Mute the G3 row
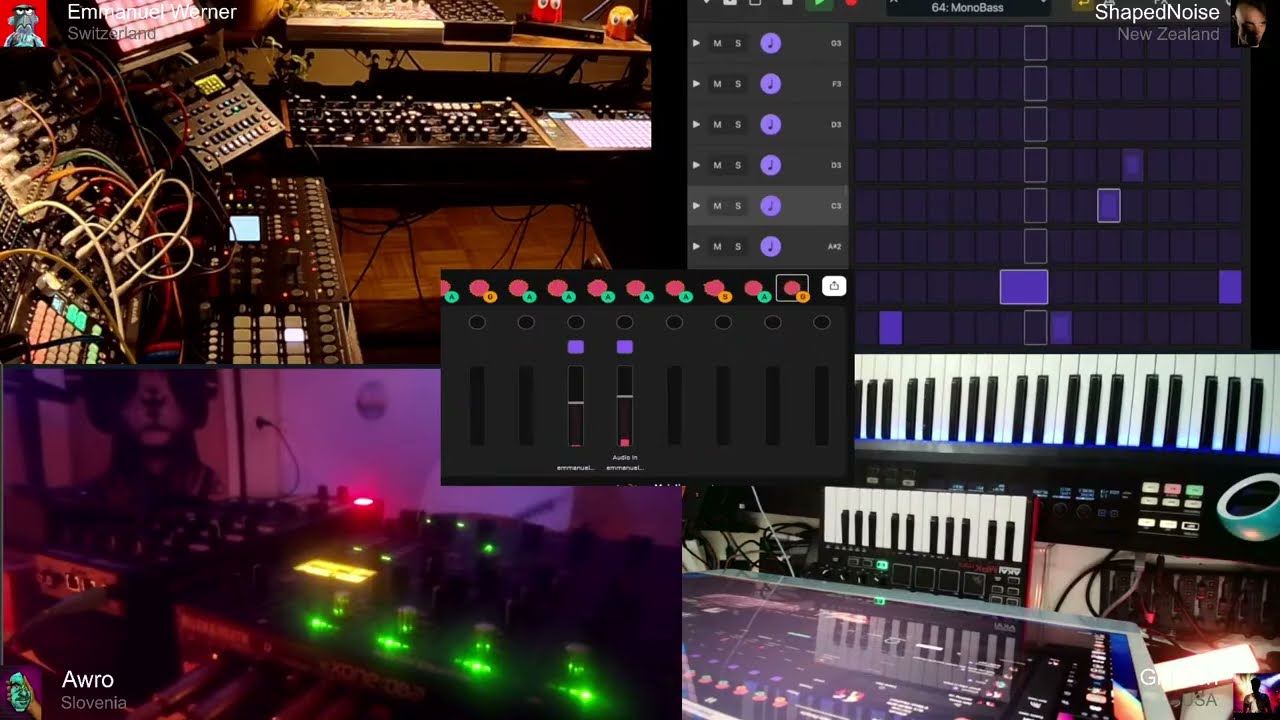Screen dimensions: 1280x720 point(717,43)
